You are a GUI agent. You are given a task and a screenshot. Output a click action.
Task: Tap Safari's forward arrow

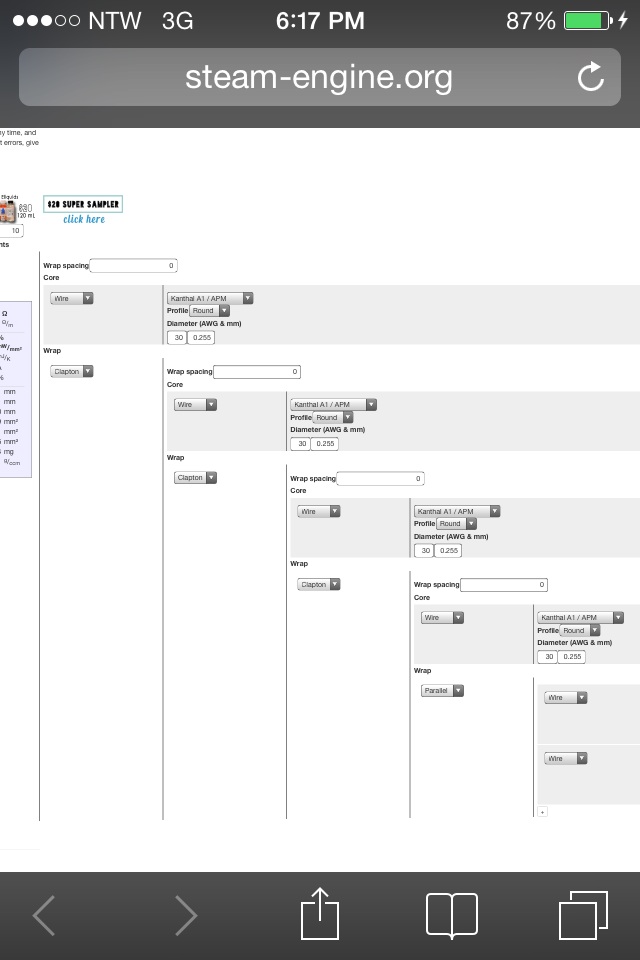(186, 915)
